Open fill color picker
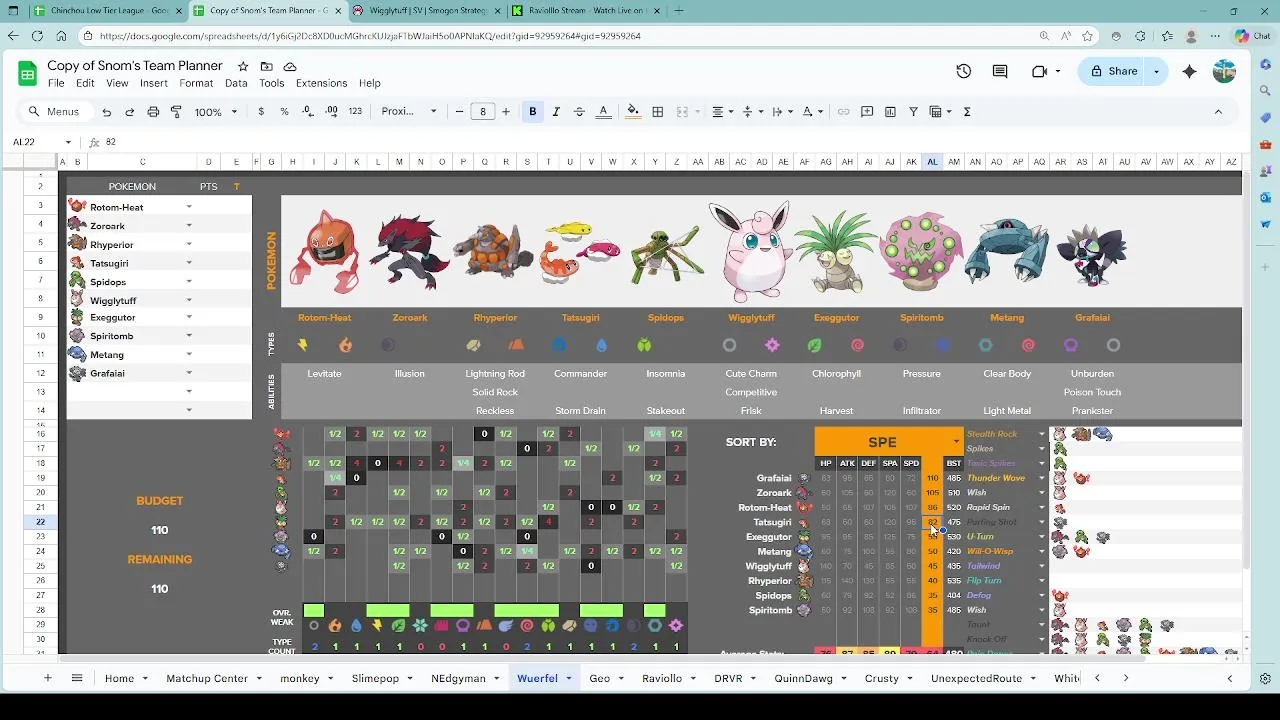Viewport: 1280px width, 720px height. click(x=632, y=112)
